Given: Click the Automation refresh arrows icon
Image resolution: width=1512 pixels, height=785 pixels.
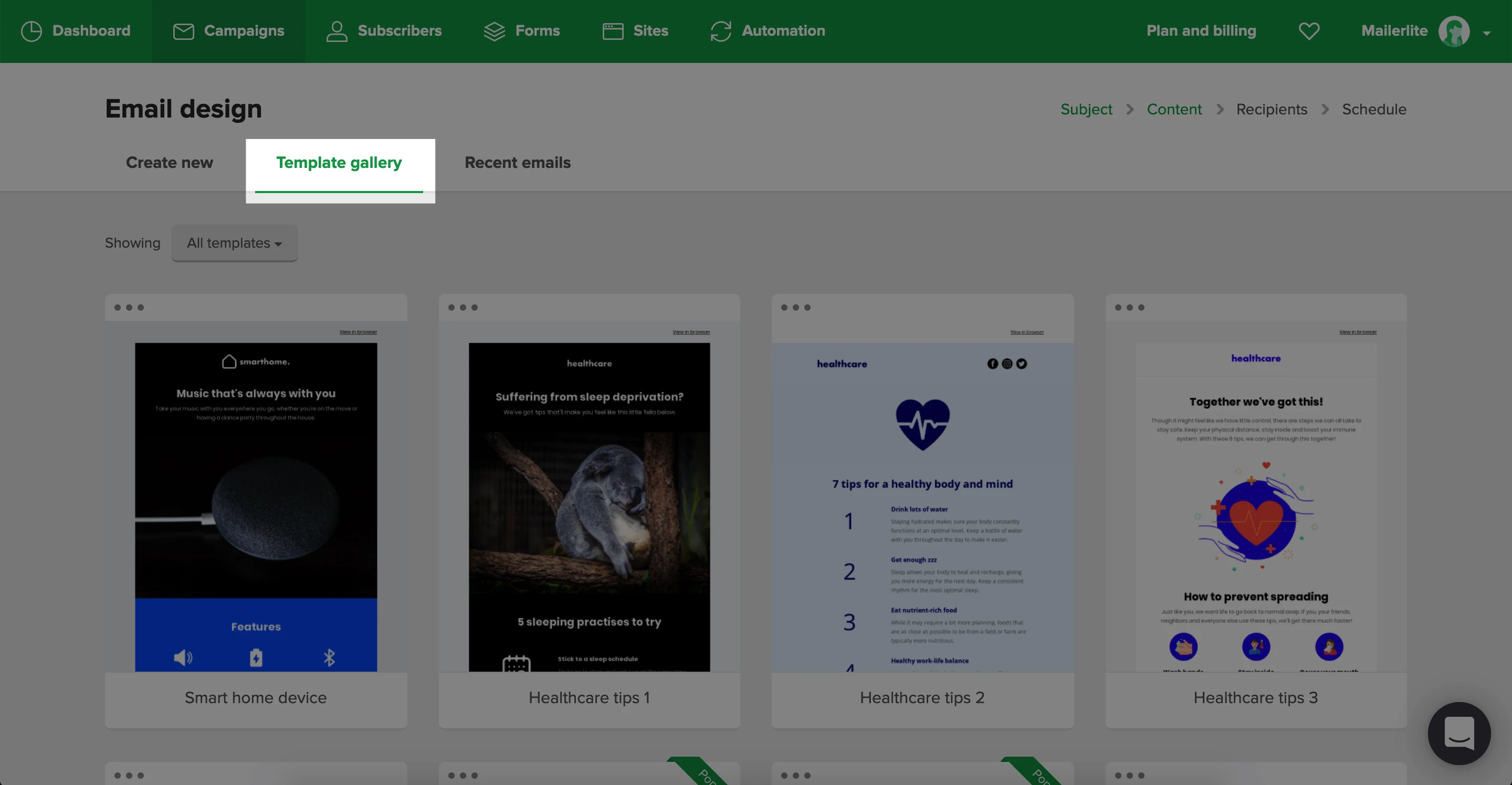Looking at the screenshot, I should point(720,31).
